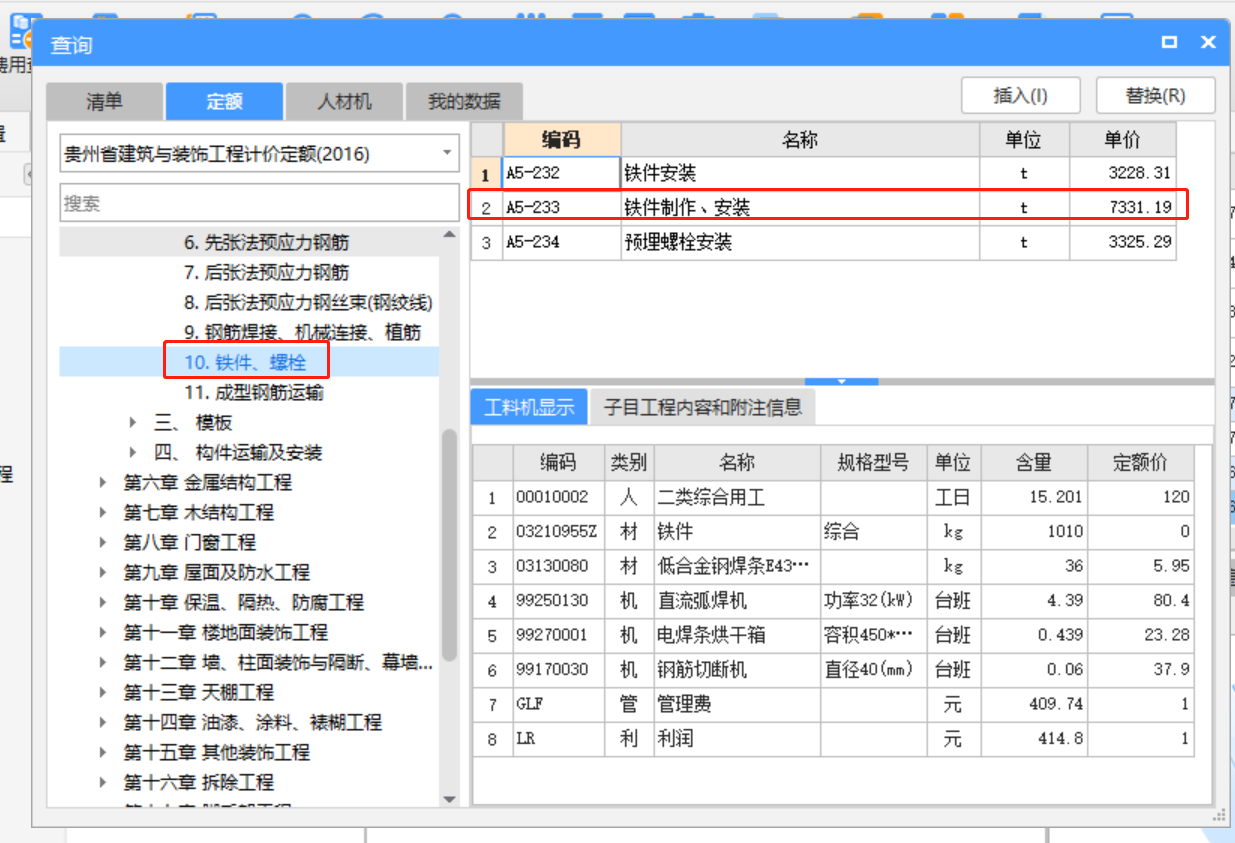
Task: Open the 我的数据 tab
Action: tap(464, 101)
